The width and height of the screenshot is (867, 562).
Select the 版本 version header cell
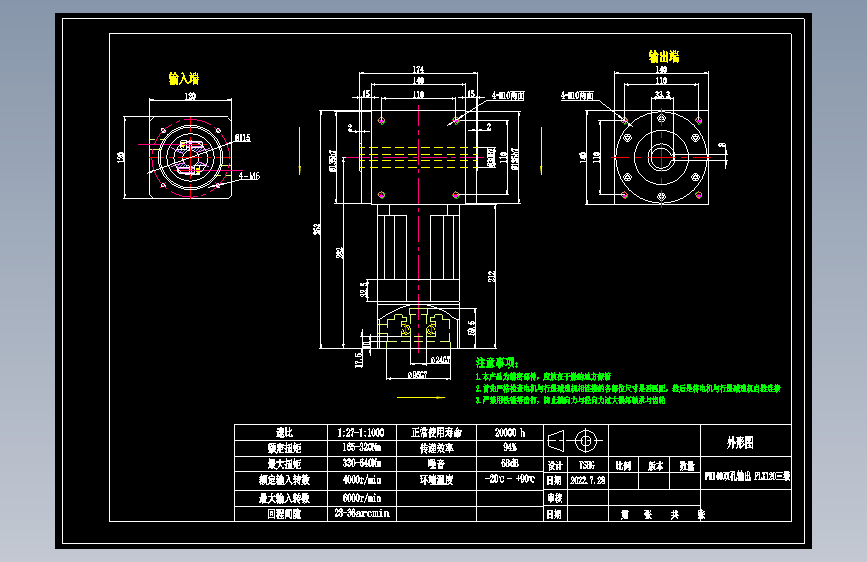(x=655, y=466)
